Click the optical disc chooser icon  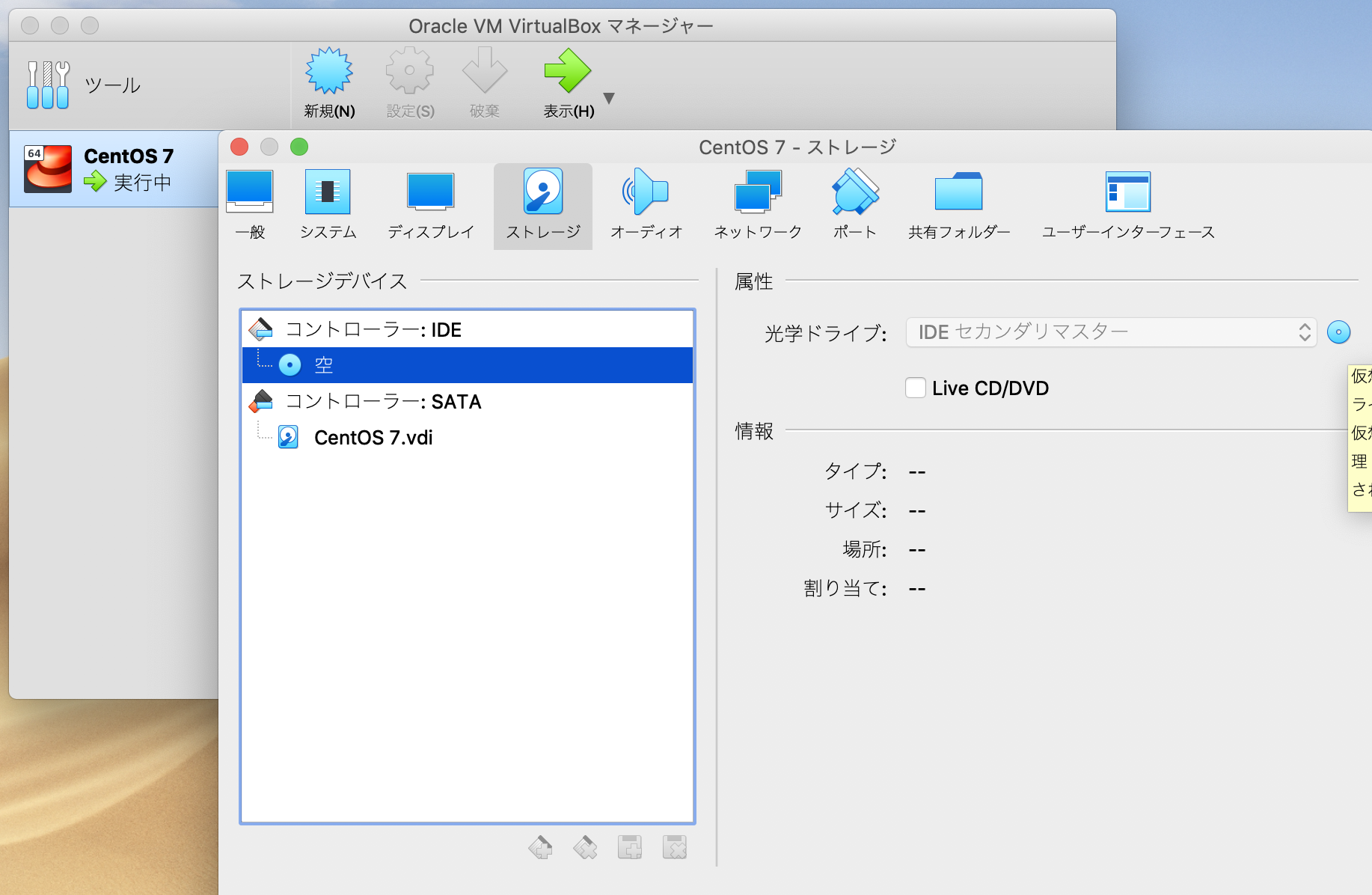coord(1338,332)
